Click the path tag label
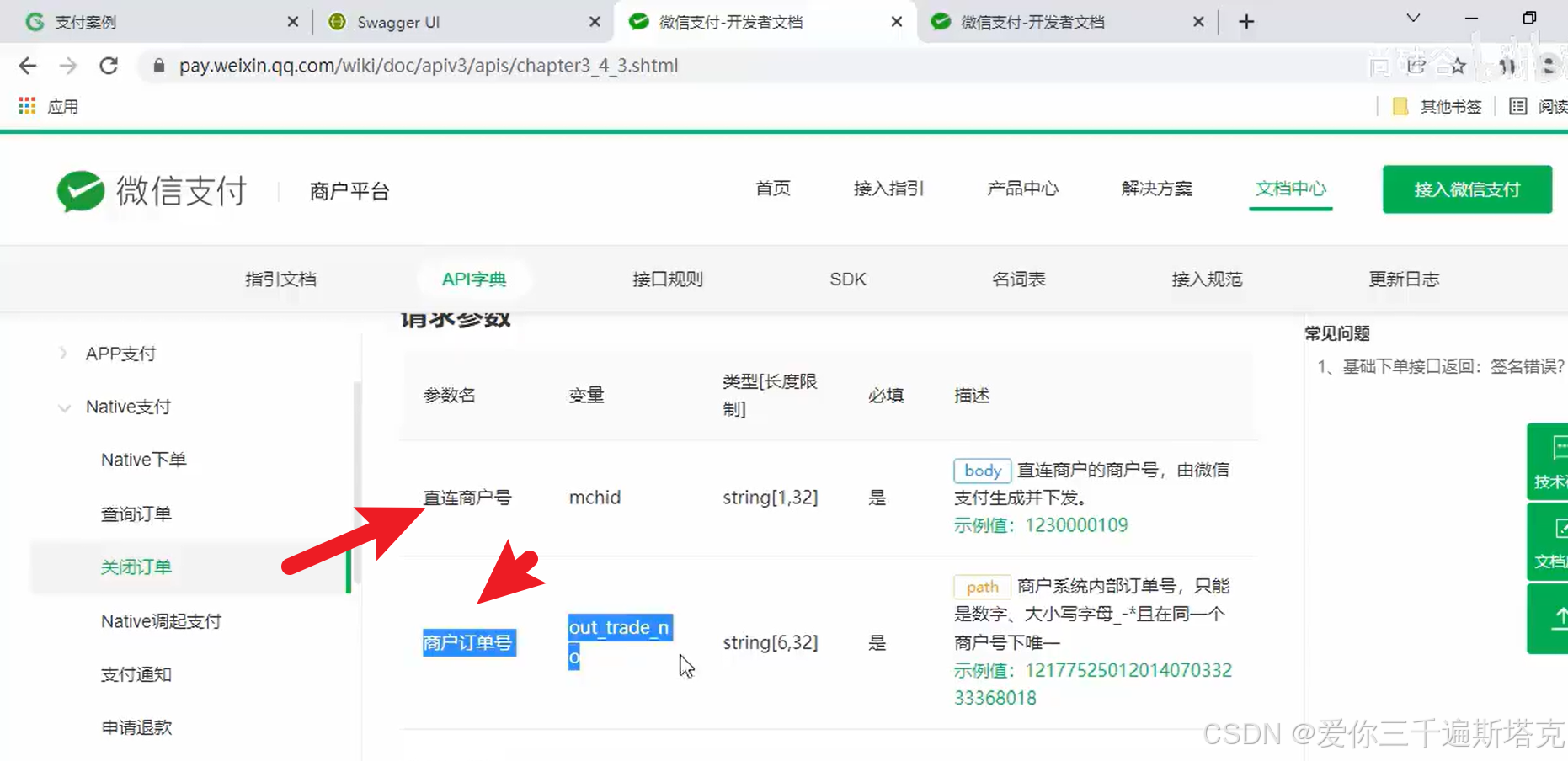The image size is (1568, 761). point(982,587)
